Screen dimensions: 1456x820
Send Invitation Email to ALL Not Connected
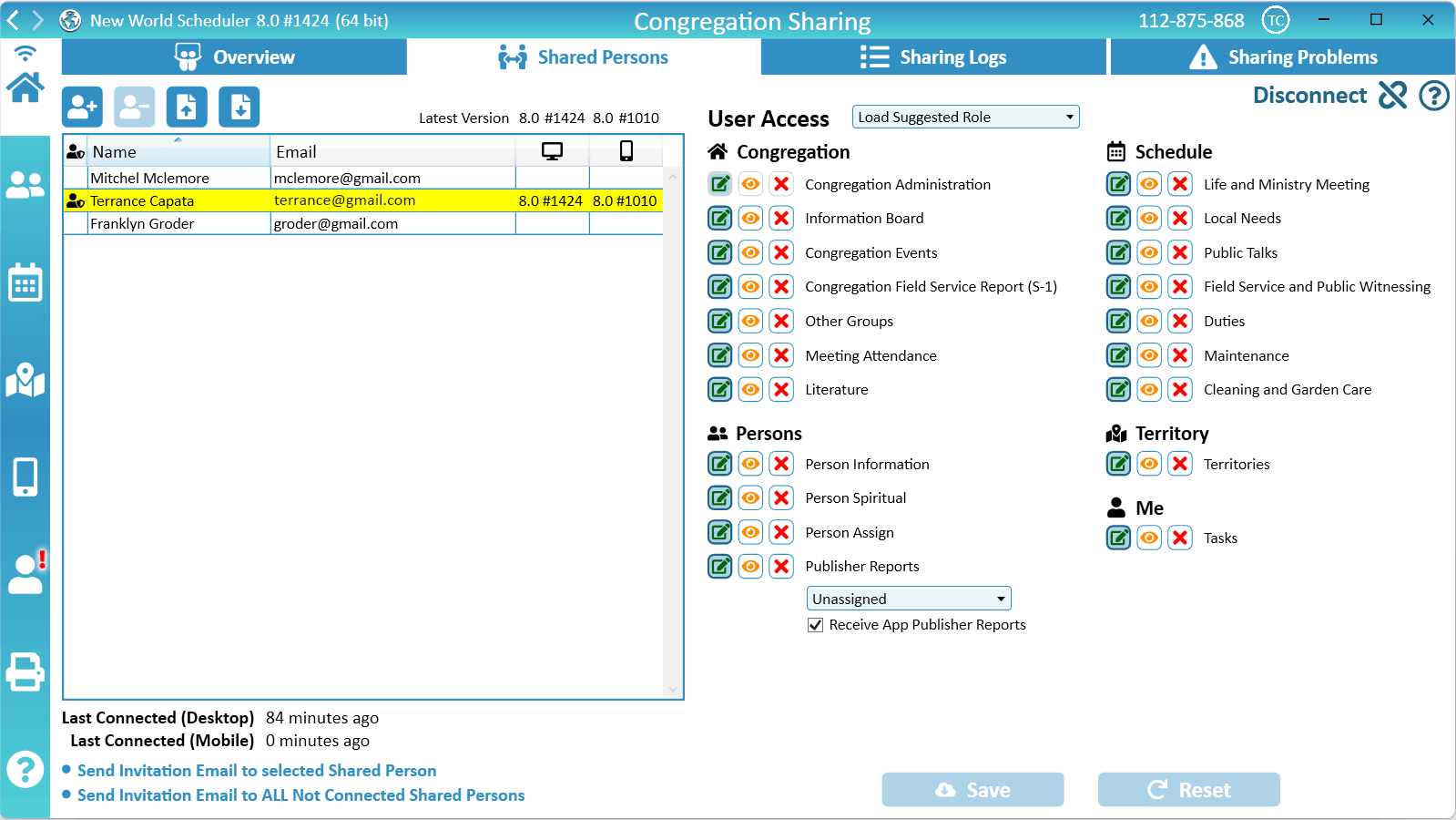(300, 795)
